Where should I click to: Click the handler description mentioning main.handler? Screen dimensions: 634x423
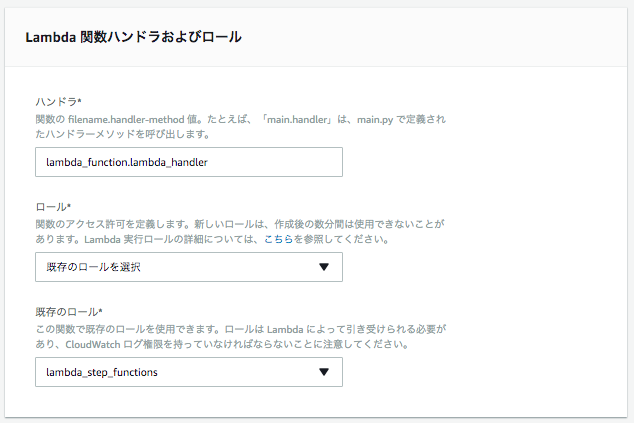coord(241,127)
